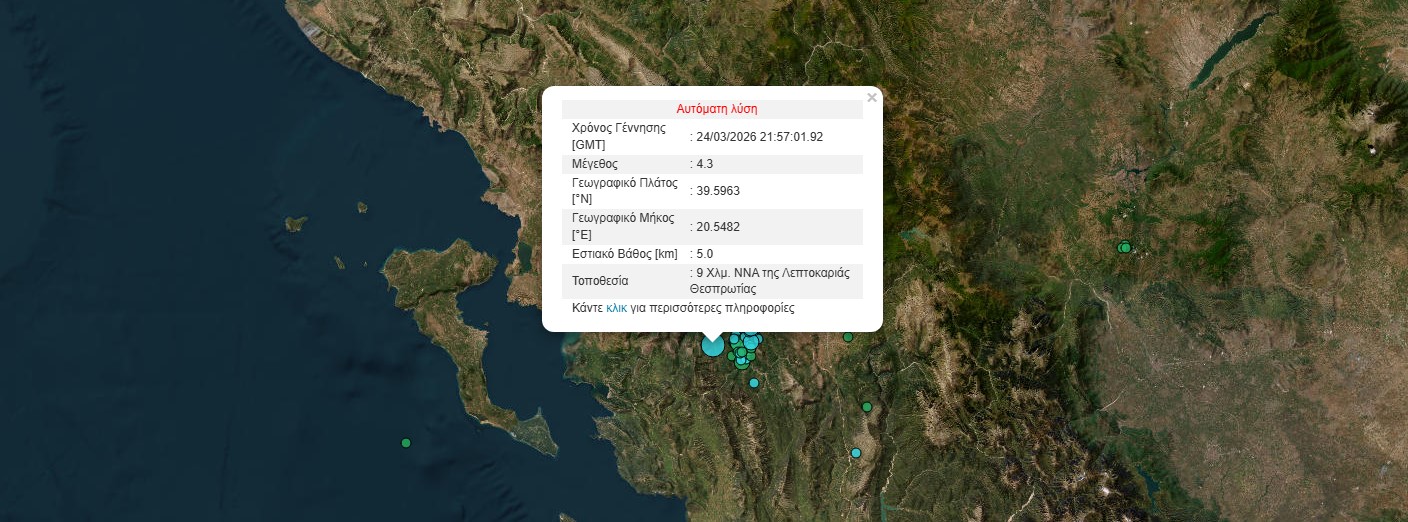Click the focal depth value 5.0
The width and height of the screenshot is (1408, 522).
(x=704, y=254)
